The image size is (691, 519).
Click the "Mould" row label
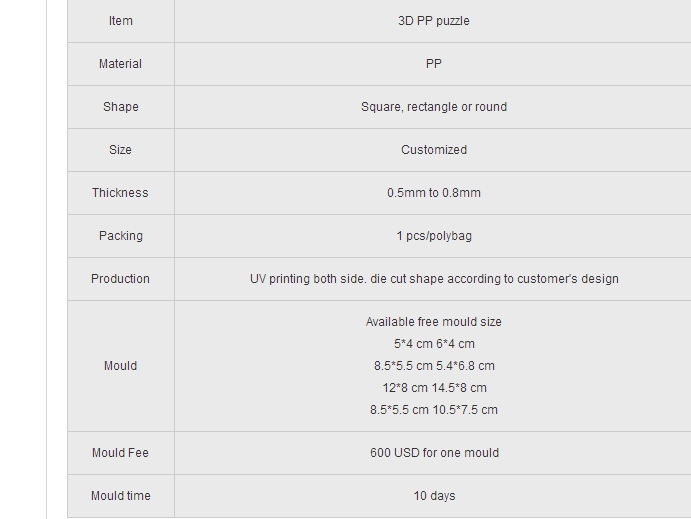pos(120,366)
